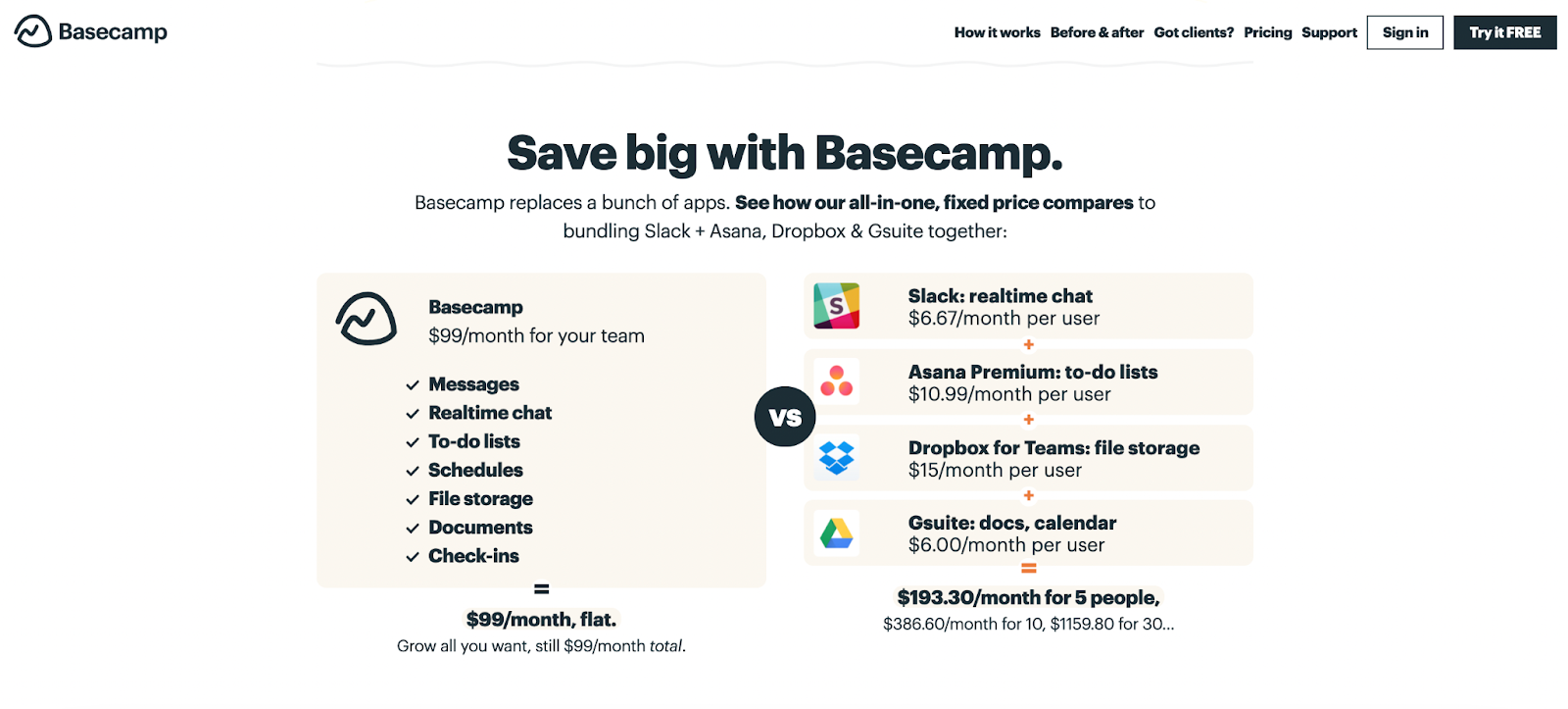Open the How it works page
The height and width of the screenshot is (709, 1568).
tap(997, 32)
